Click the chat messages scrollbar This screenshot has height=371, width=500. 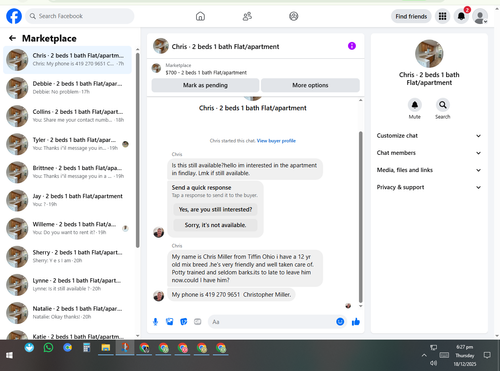[360, 217]
